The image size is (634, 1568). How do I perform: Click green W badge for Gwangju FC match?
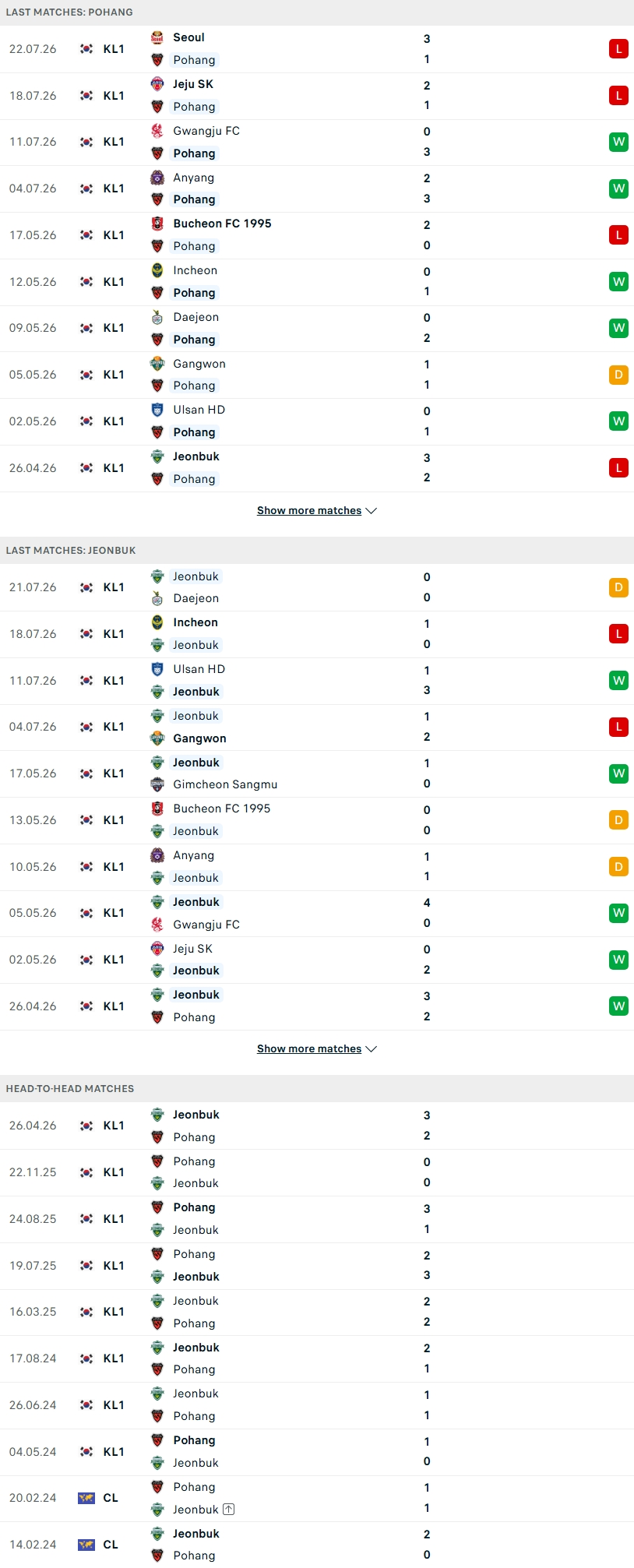pyautogui.click(x=618, y=142)
